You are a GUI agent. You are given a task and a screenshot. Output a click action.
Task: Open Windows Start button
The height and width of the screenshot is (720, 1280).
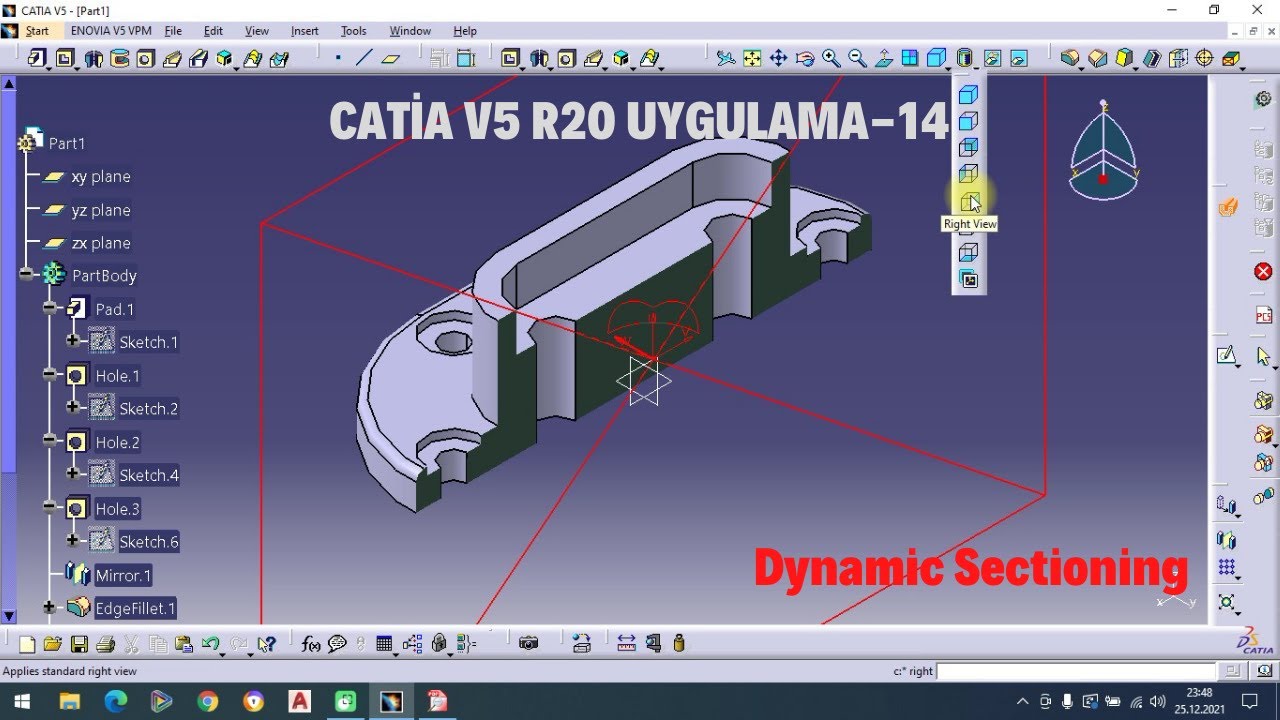point(20,701)
